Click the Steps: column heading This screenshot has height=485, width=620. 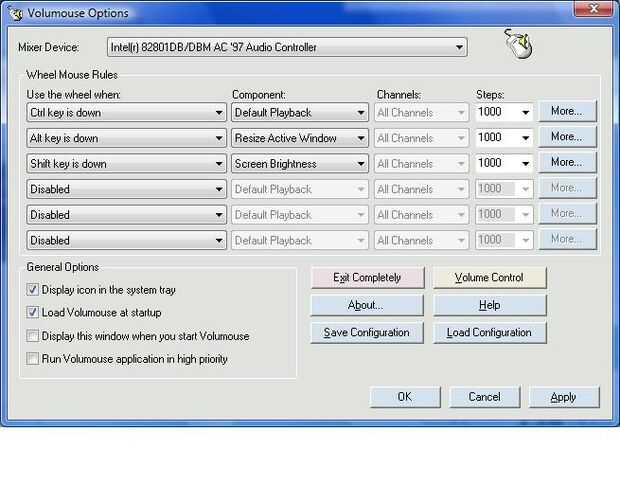click(x=490, y=95)
